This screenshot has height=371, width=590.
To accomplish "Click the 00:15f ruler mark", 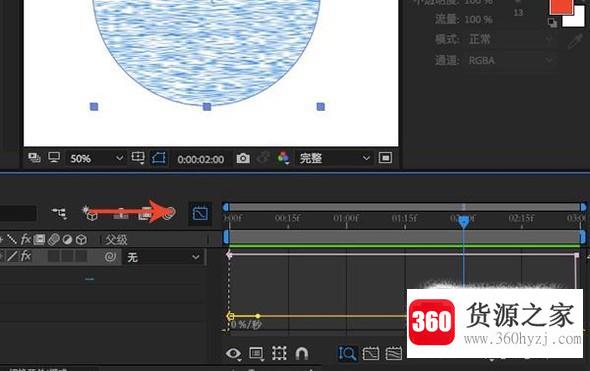I will pos(287,218).
